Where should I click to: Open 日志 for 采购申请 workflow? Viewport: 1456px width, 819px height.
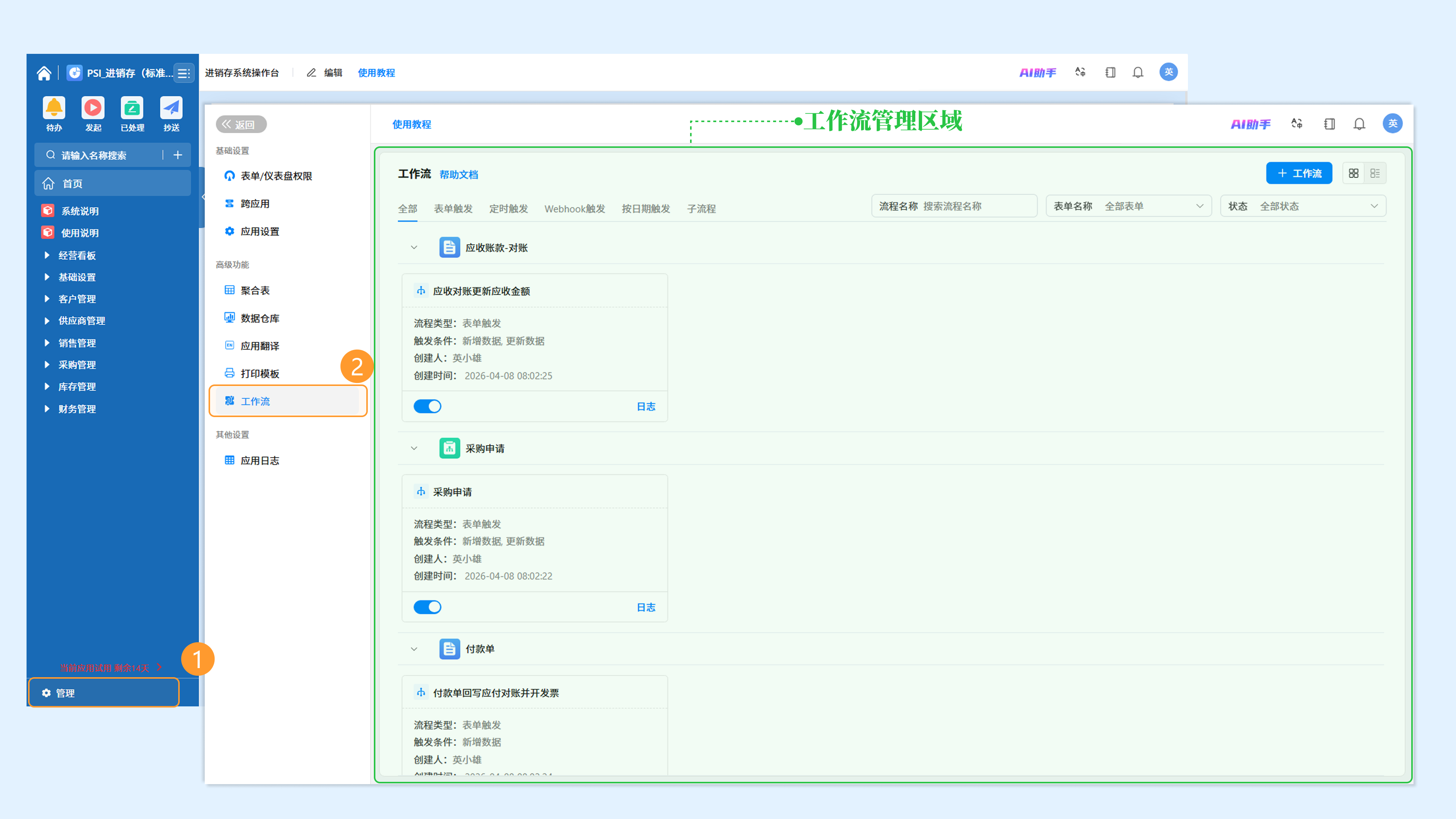[646, 607]
